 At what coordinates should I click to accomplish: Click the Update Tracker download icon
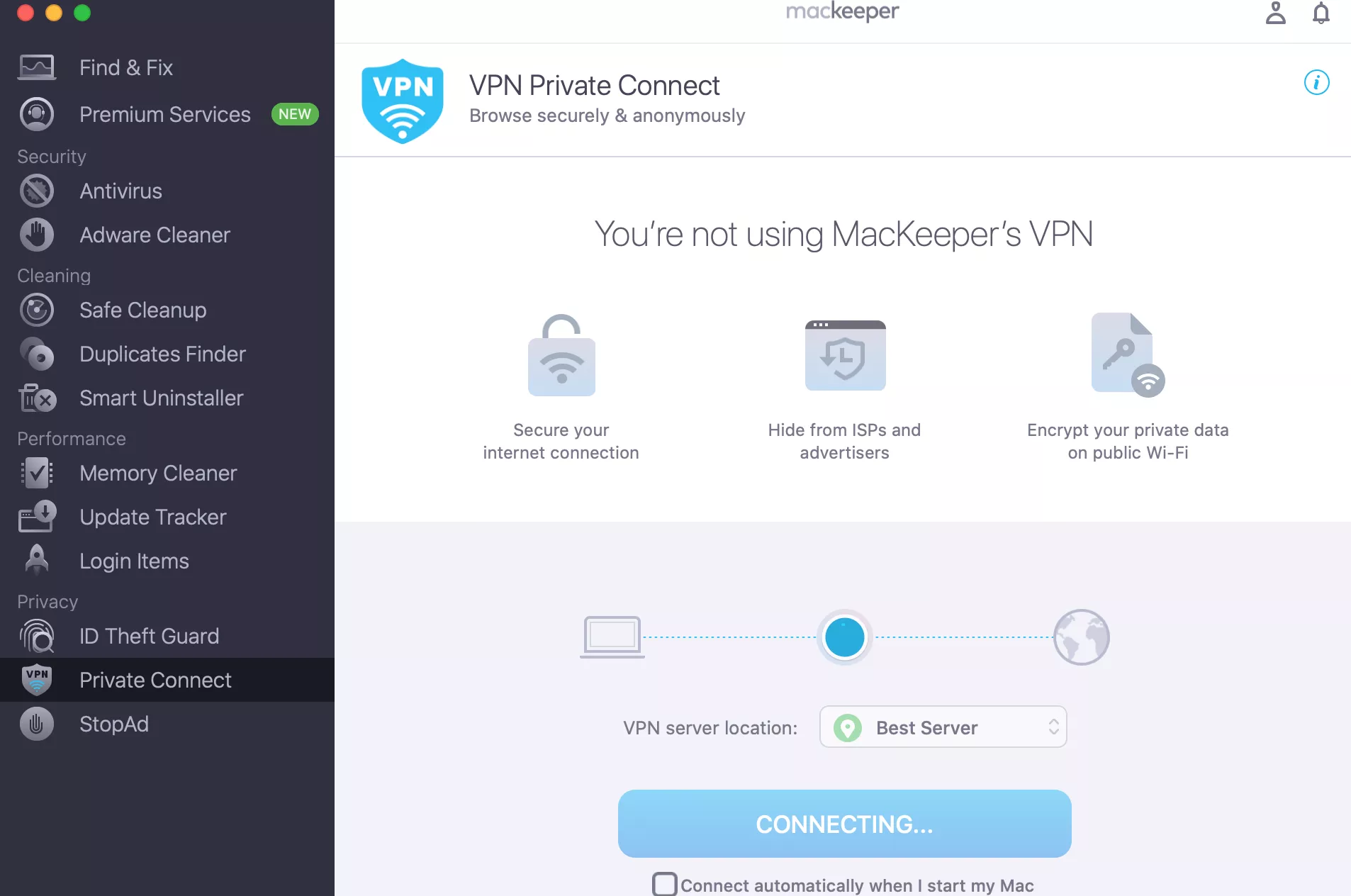[x=37, y=517]
